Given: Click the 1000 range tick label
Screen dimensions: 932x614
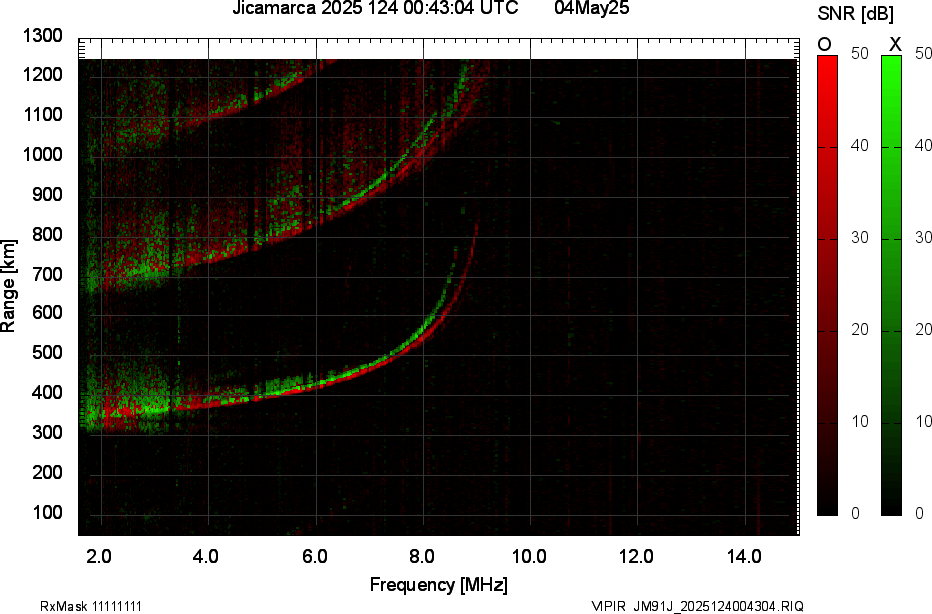Looking at the screenshot, I should (43, 155).
